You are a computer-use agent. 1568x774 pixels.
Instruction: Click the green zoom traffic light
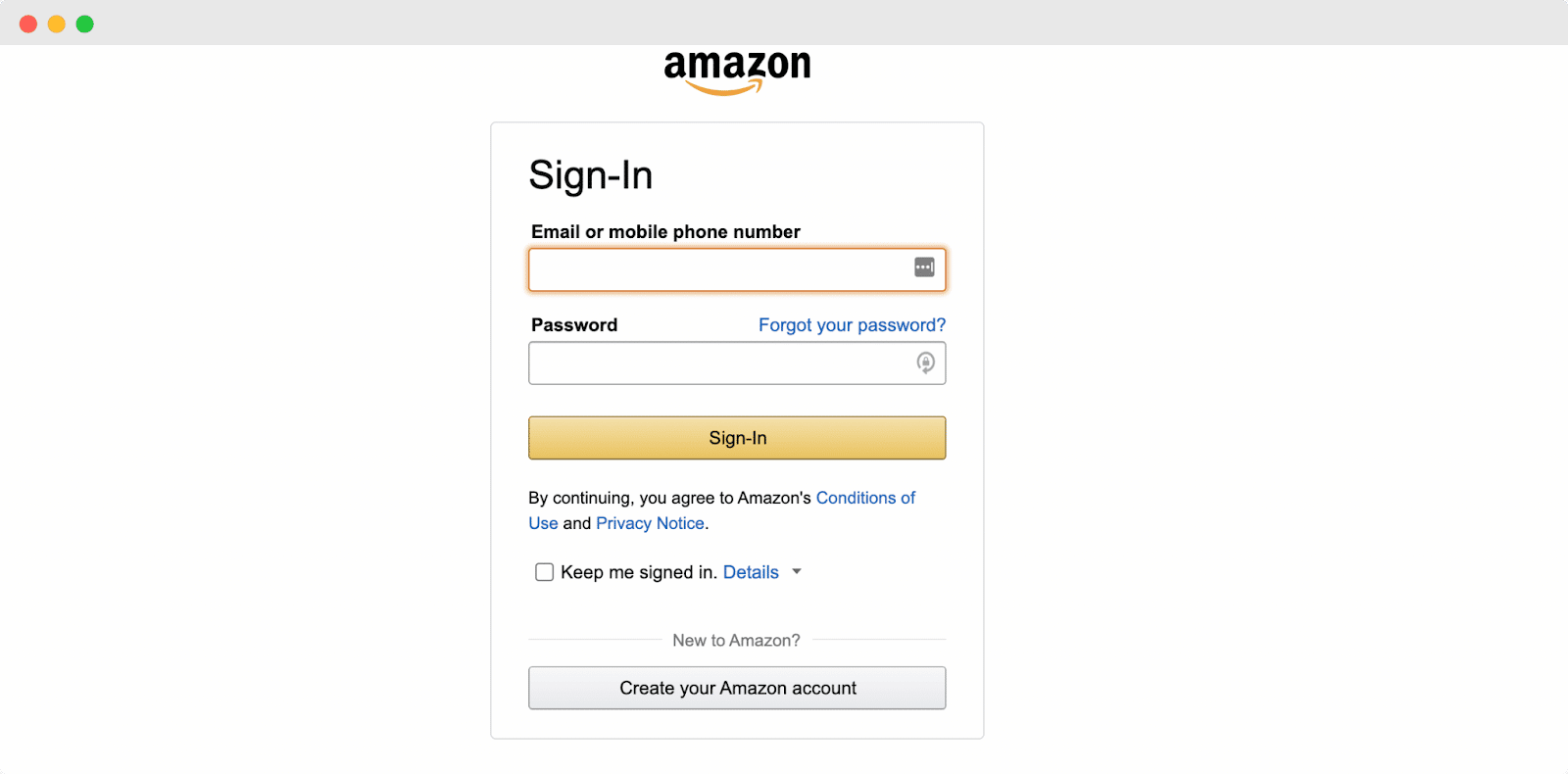click(x=84, y=22)
